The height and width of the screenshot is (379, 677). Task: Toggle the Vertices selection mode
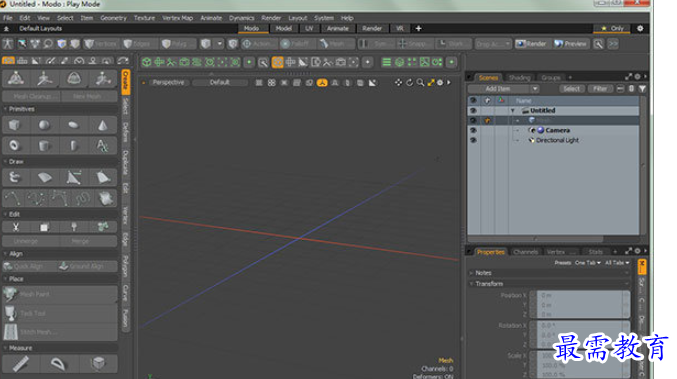[x=101, y=44]
